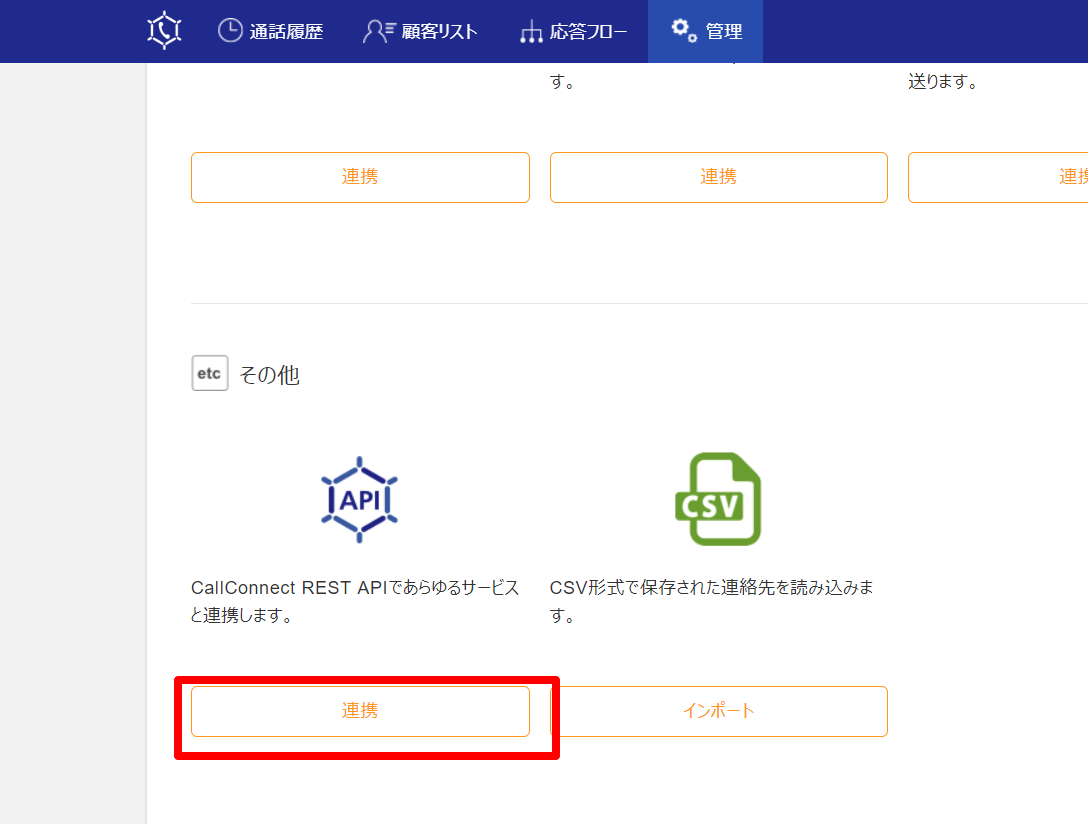The height and width of the screenshot is (824, 1088).
Task: Click the green CSV file icon
Action: pos(718,499)
